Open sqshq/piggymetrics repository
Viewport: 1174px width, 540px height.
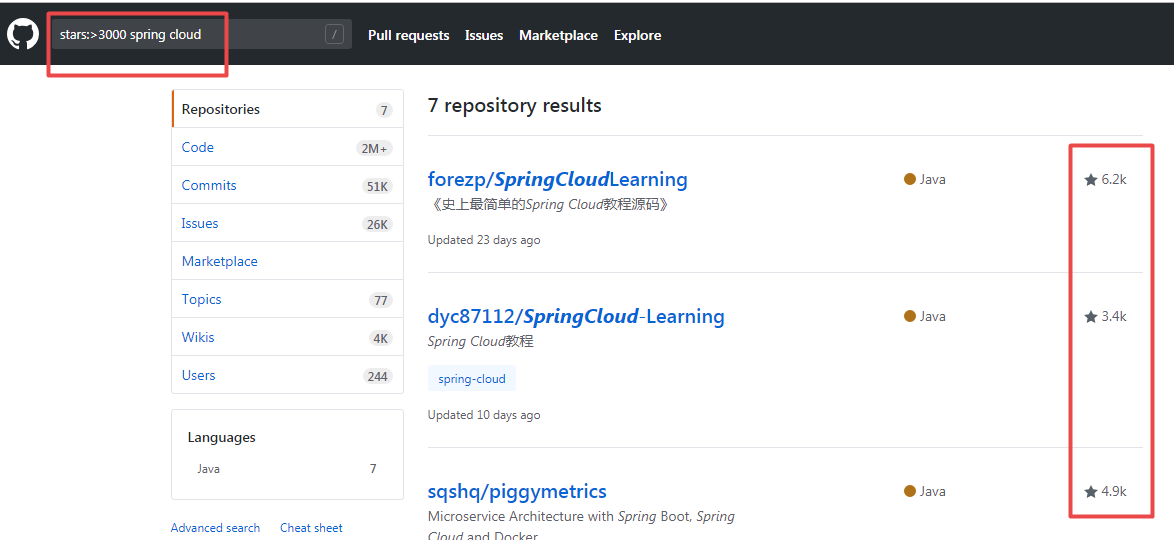[517, 492]
